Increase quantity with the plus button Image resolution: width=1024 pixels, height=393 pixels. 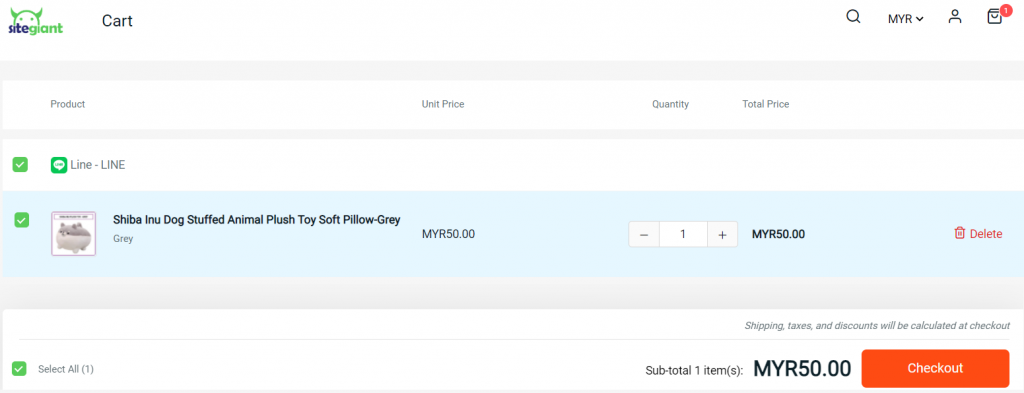coord(722,234)
